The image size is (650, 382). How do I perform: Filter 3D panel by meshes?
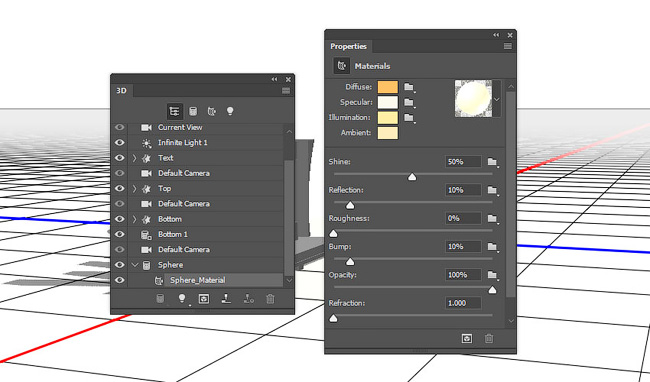click(193, 111)
